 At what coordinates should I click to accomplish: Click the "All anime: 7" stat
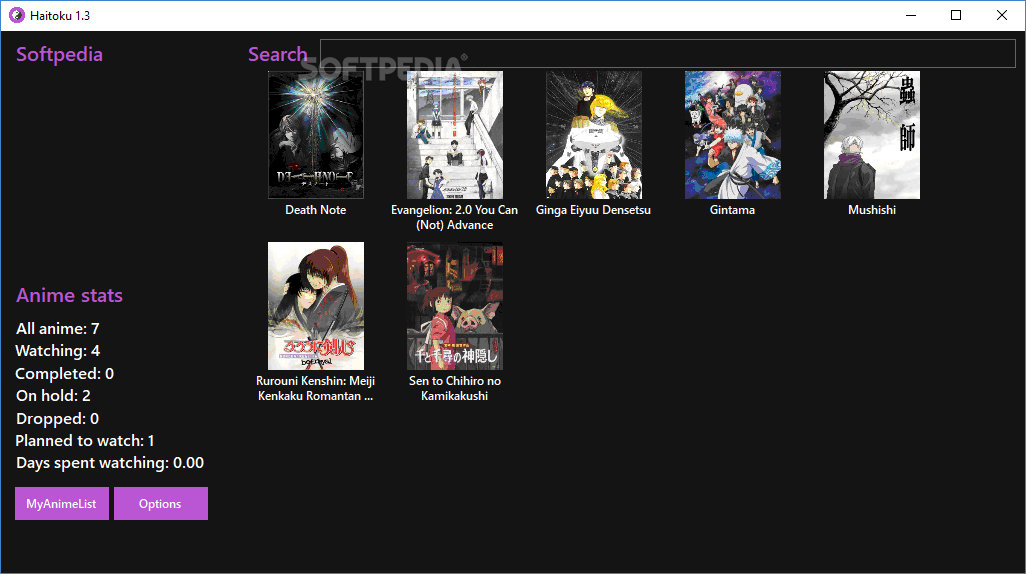coord(58,329)
